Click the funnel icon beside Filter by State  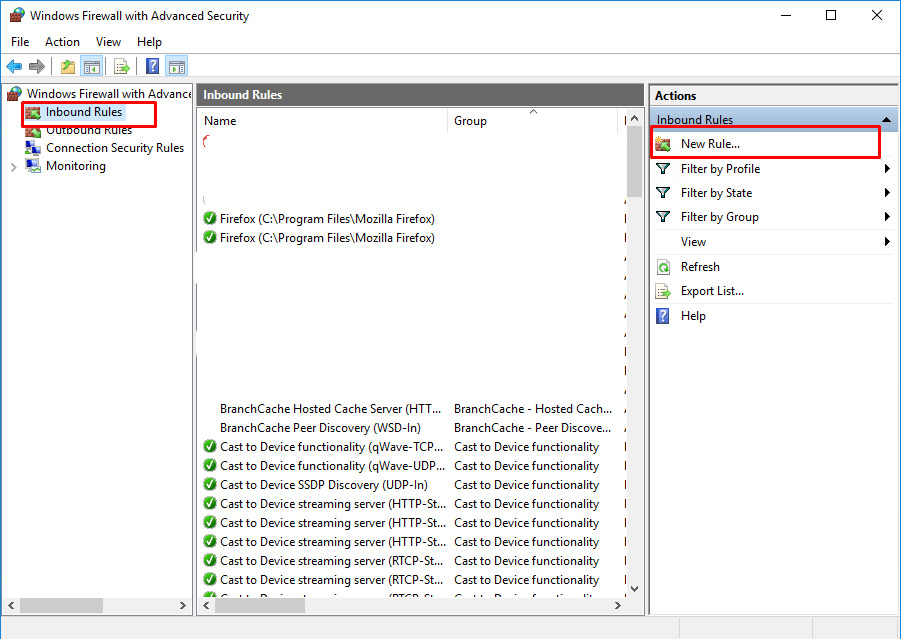pyautogui.click(x=663, y=193)
